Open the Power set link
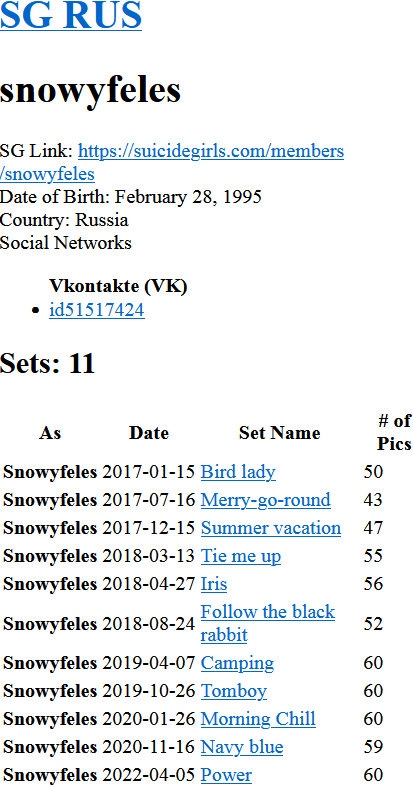The height and width of the screenshot is (787, 413). [x=226, y=775]
